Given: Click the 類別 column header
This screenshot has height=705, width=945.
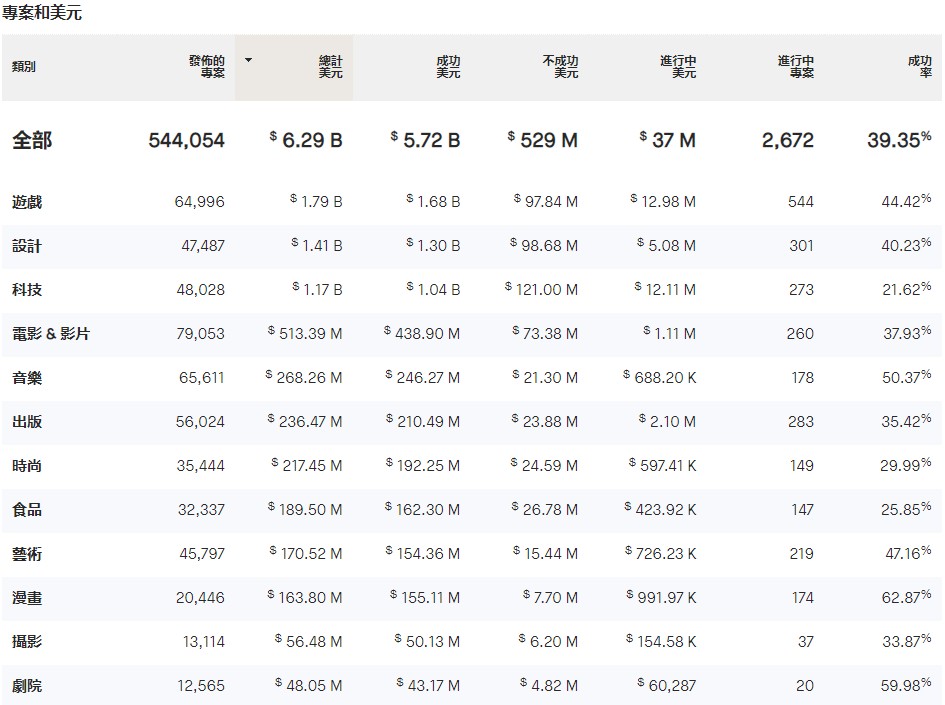Looking at the screenshot, I should [x=24, y=67].
